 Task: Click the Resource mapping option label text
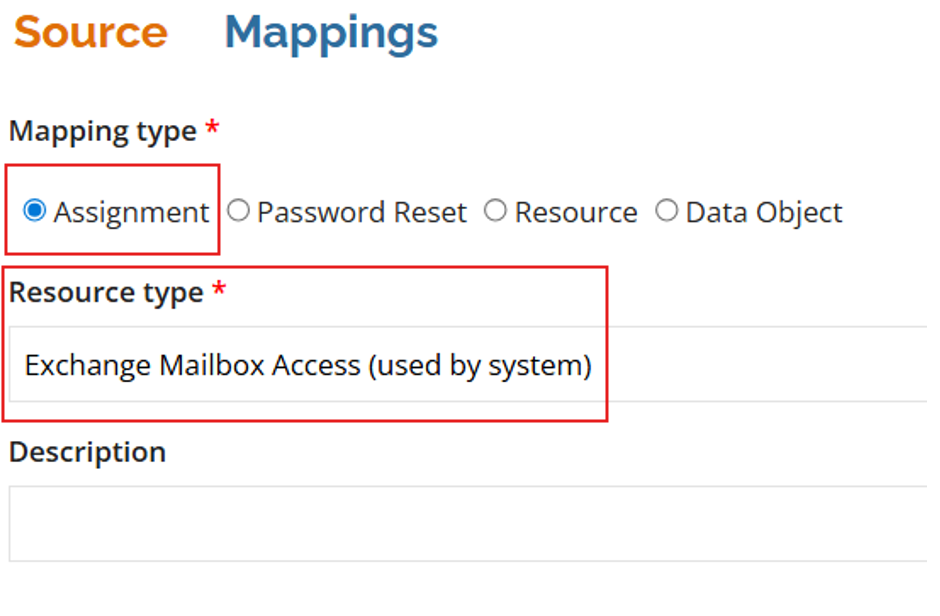pos(576,213)
